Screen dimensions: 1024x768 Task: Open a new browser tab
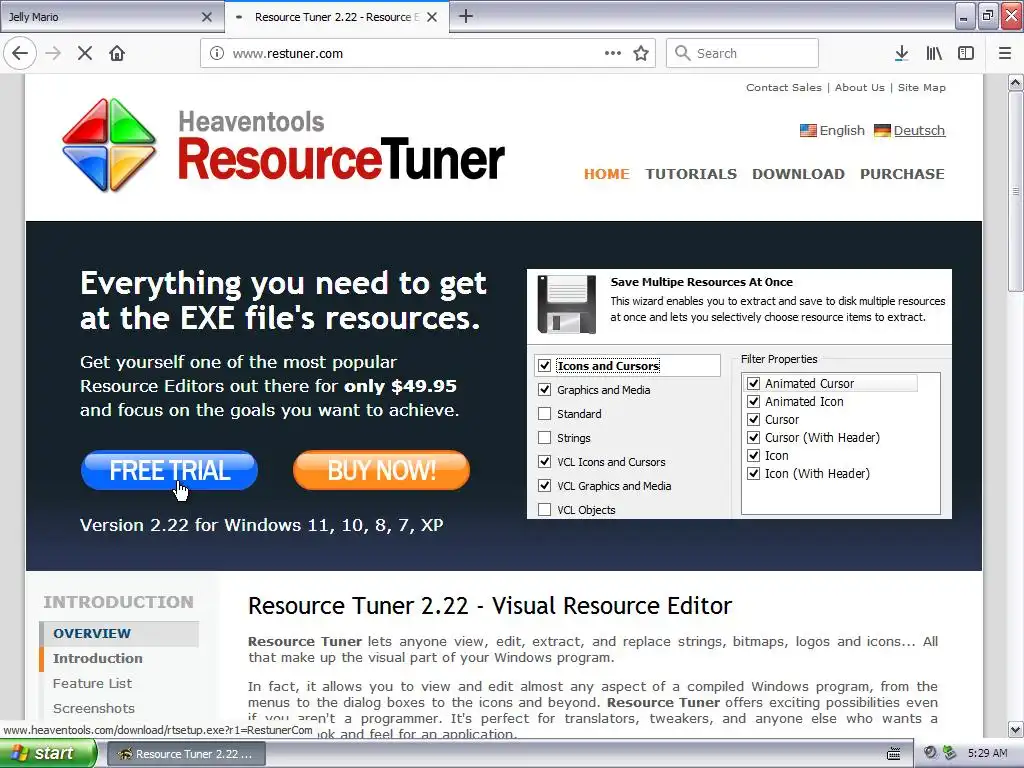[x=466, y=16]
